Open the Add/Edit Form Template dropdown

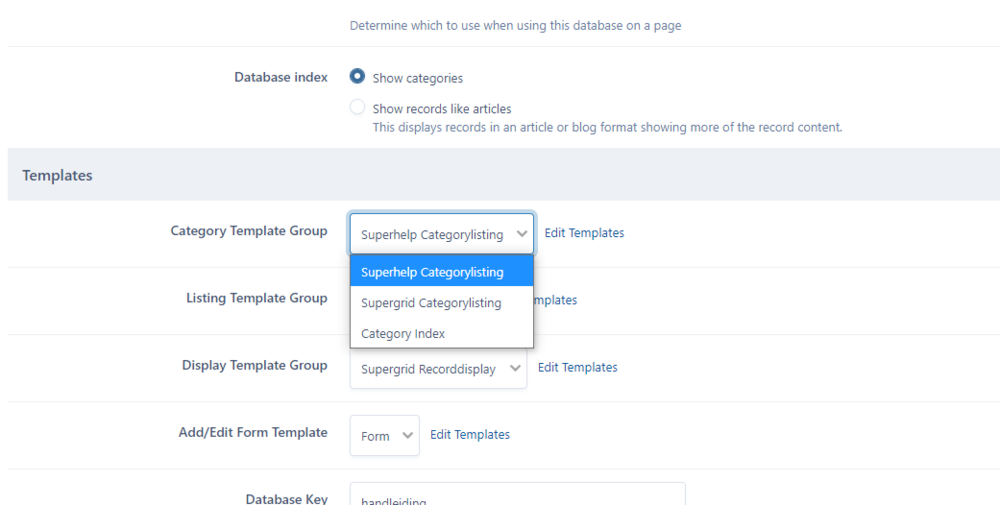pyautogui.click(x=384, y=435)
